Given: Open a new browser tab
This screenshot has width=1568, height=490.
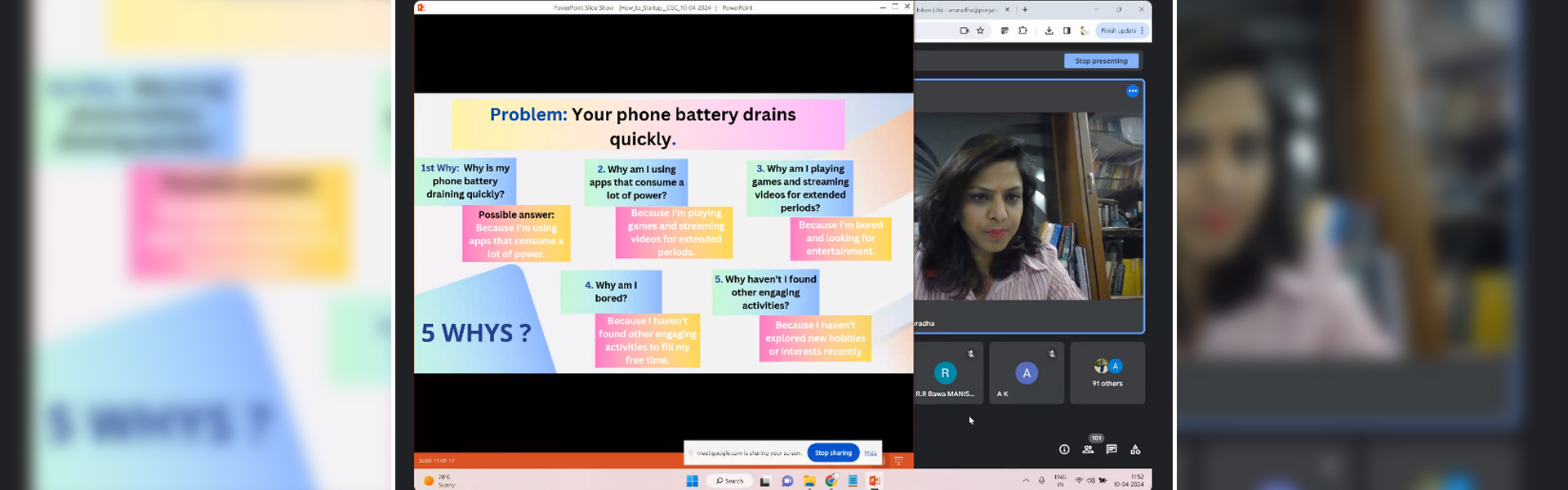Looking at the screenshot, I should 1025,10.
